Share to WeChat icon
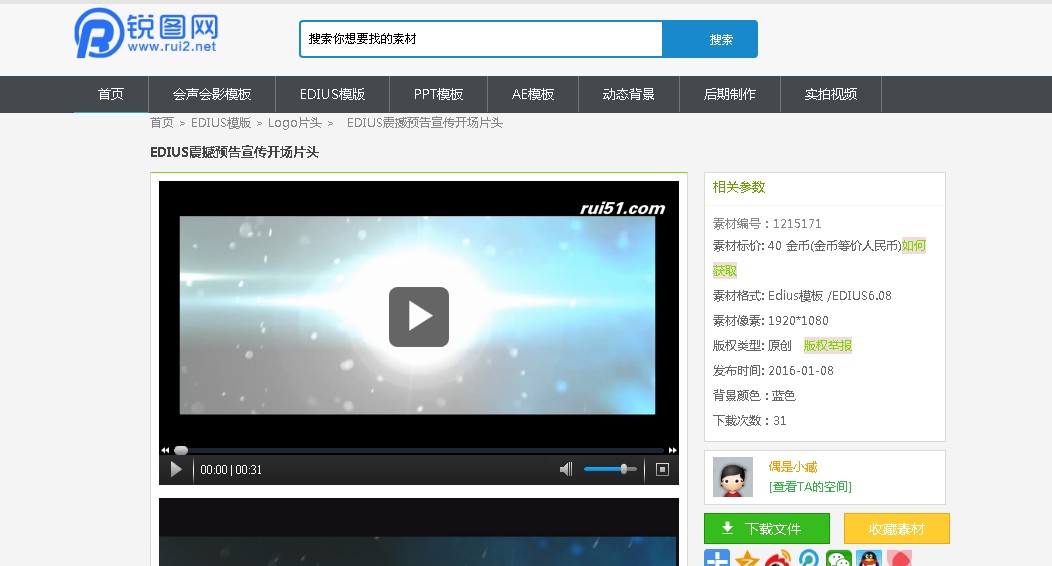The height and width of the screenshot is (566, 1052). [x=839, y=558]
